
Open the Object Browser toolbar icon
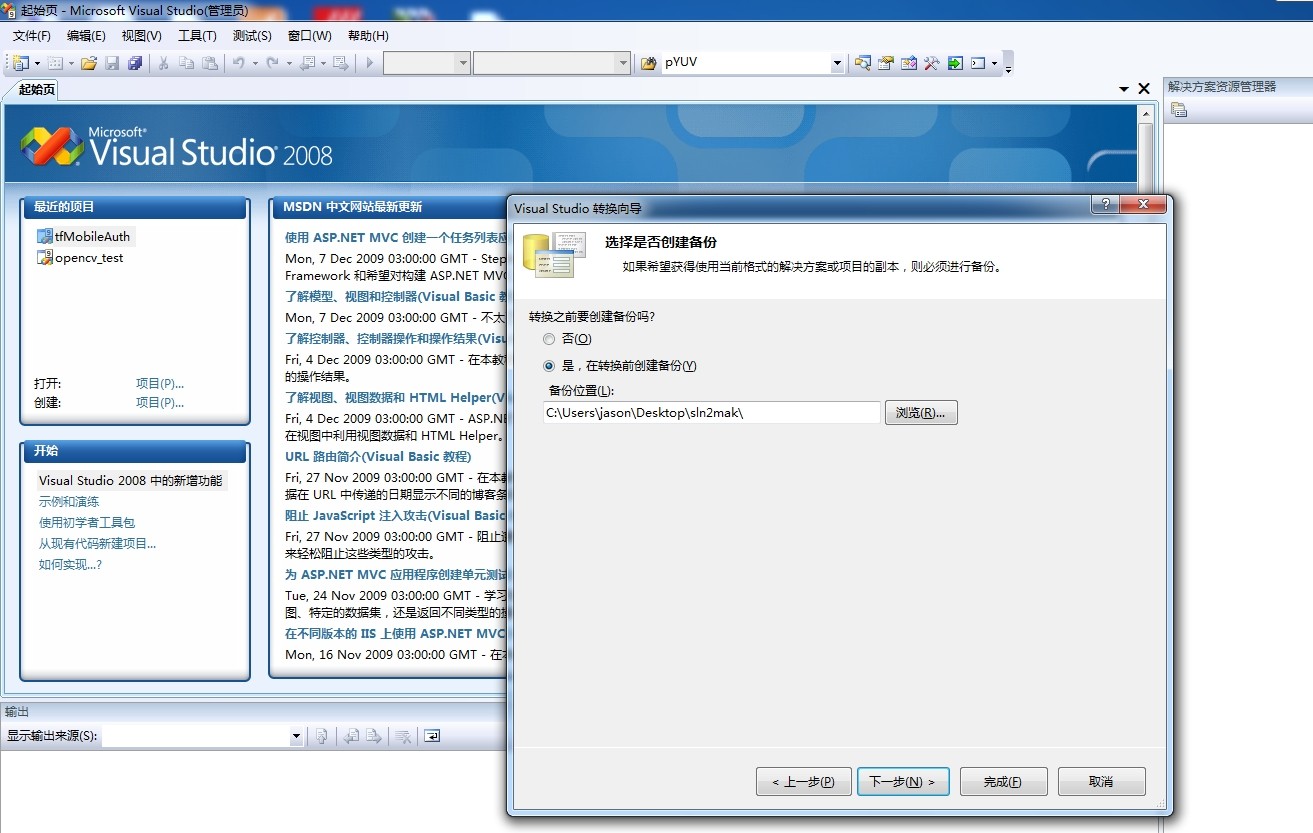pos(909,63)
